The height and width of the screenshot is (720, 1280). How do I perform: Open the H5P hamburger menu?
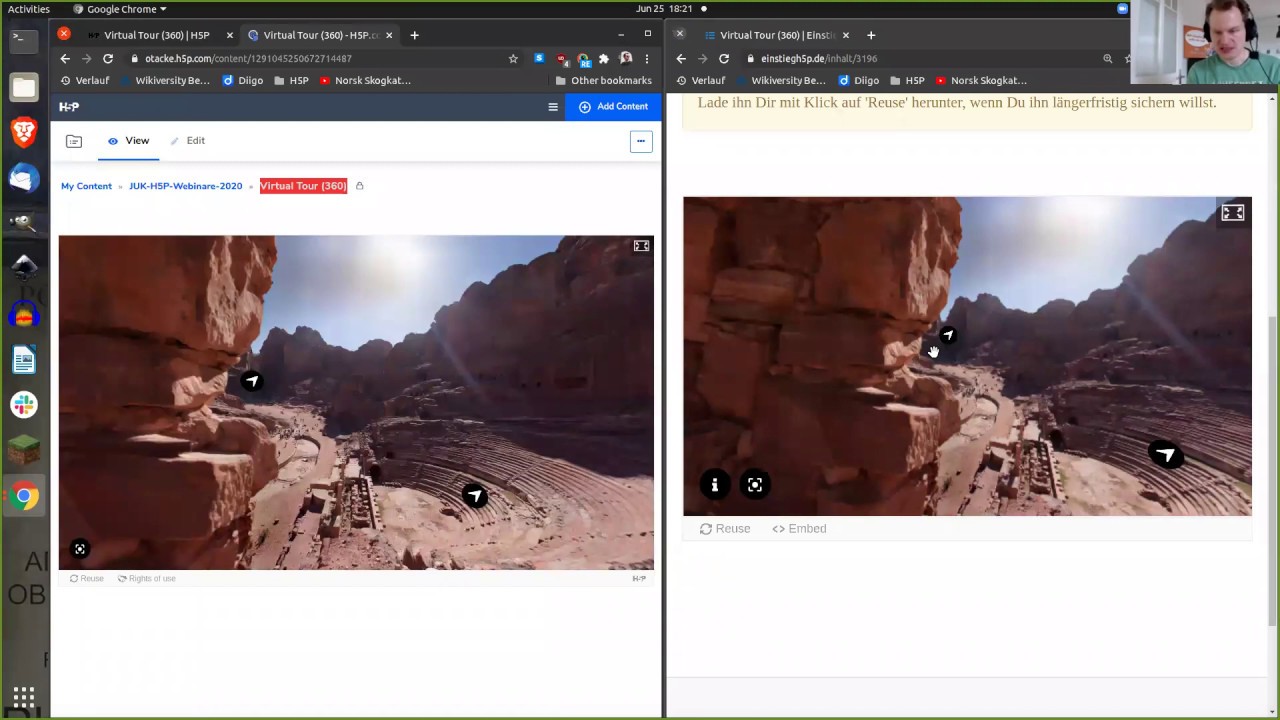pyautogui.click(x=552, y=107)
